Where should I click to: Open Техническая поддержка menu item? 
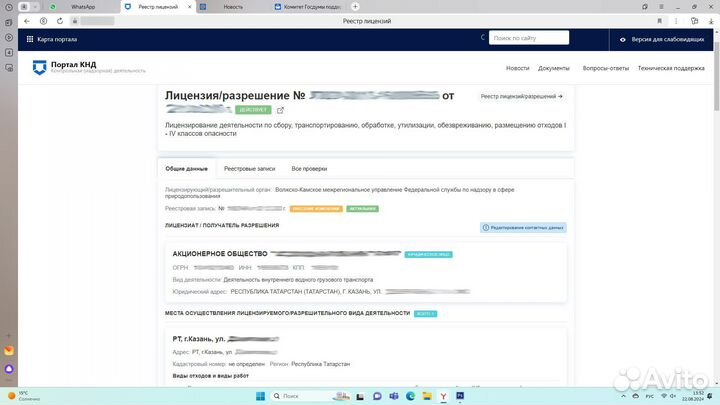pyautogui.click(x=671, y=68)
